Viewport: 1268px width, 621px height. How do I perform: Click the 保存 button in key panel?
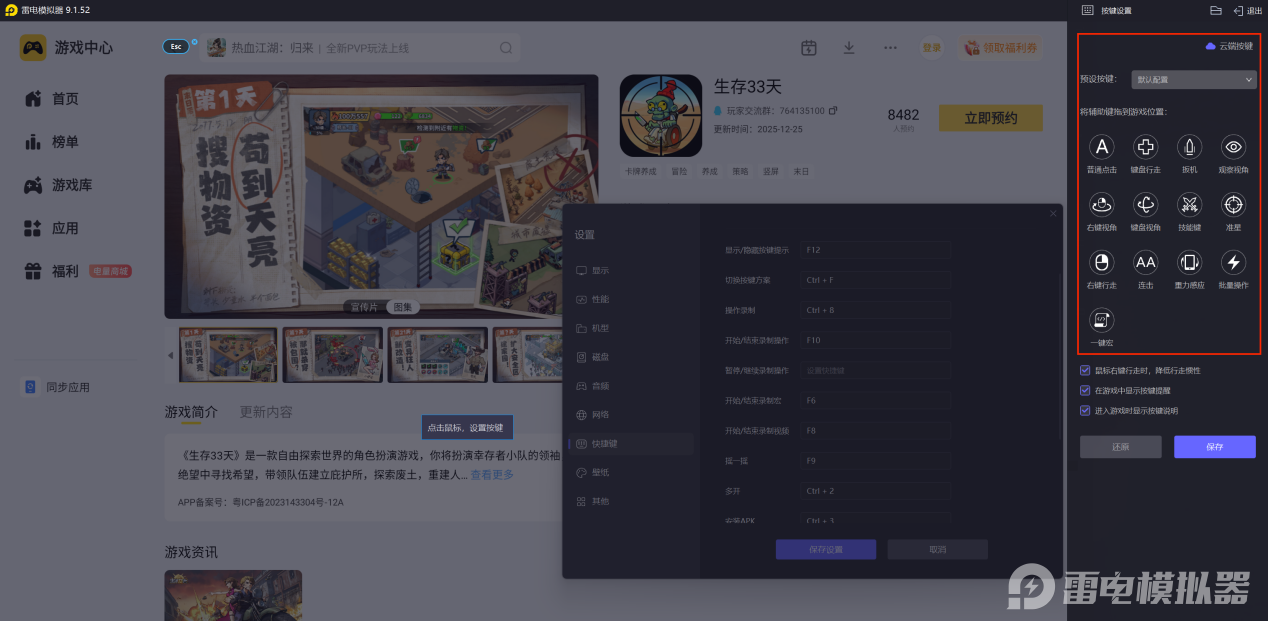pyautogui.click(x=1215, y=447)
